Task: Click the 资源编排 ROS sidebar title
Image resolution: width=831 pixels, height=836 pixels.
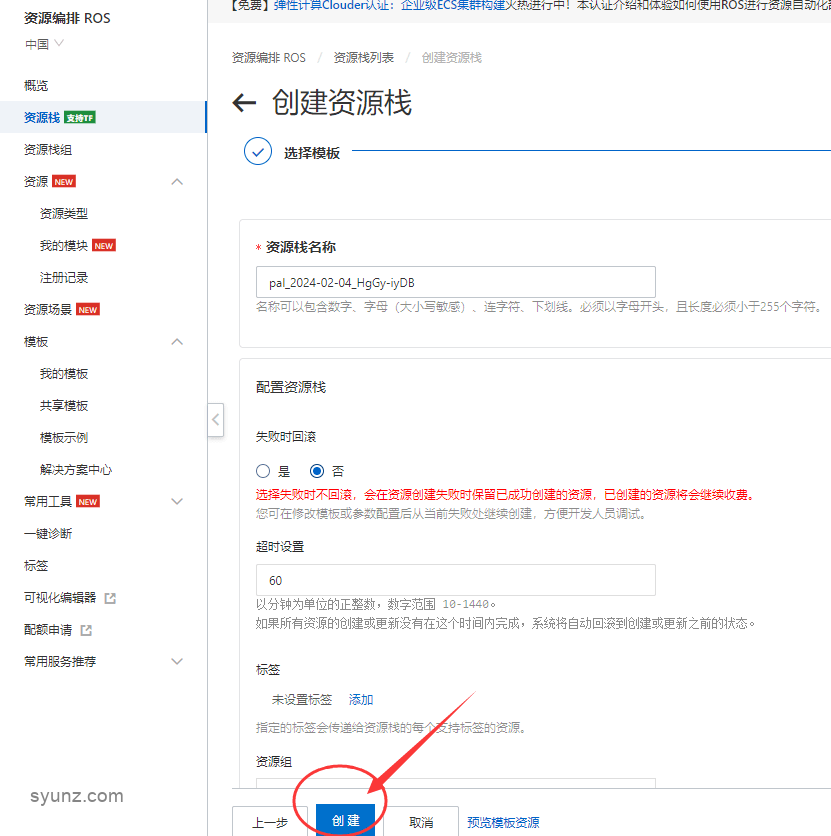Action: [67, 18]
